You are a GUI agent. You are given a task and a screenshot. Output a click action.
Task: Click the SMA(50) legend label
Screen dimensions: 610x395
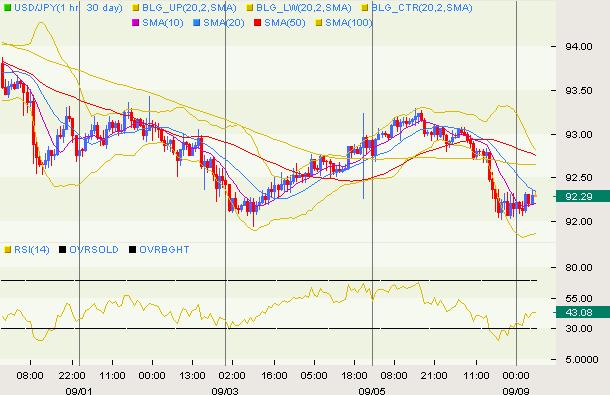(285, 23)
